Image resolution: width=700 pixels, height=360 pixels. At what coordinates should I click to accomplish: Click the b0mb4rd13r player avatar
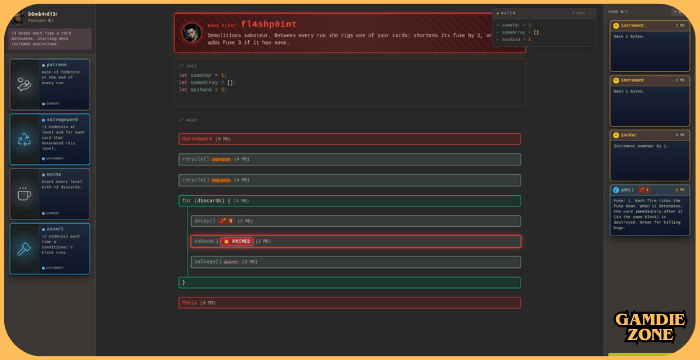pyautogui.click(x=18, y=17)
